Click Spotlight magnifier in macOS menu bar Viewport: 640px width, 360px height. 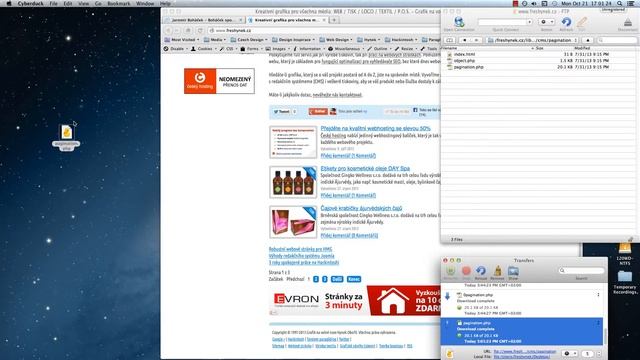pos(619,3)
